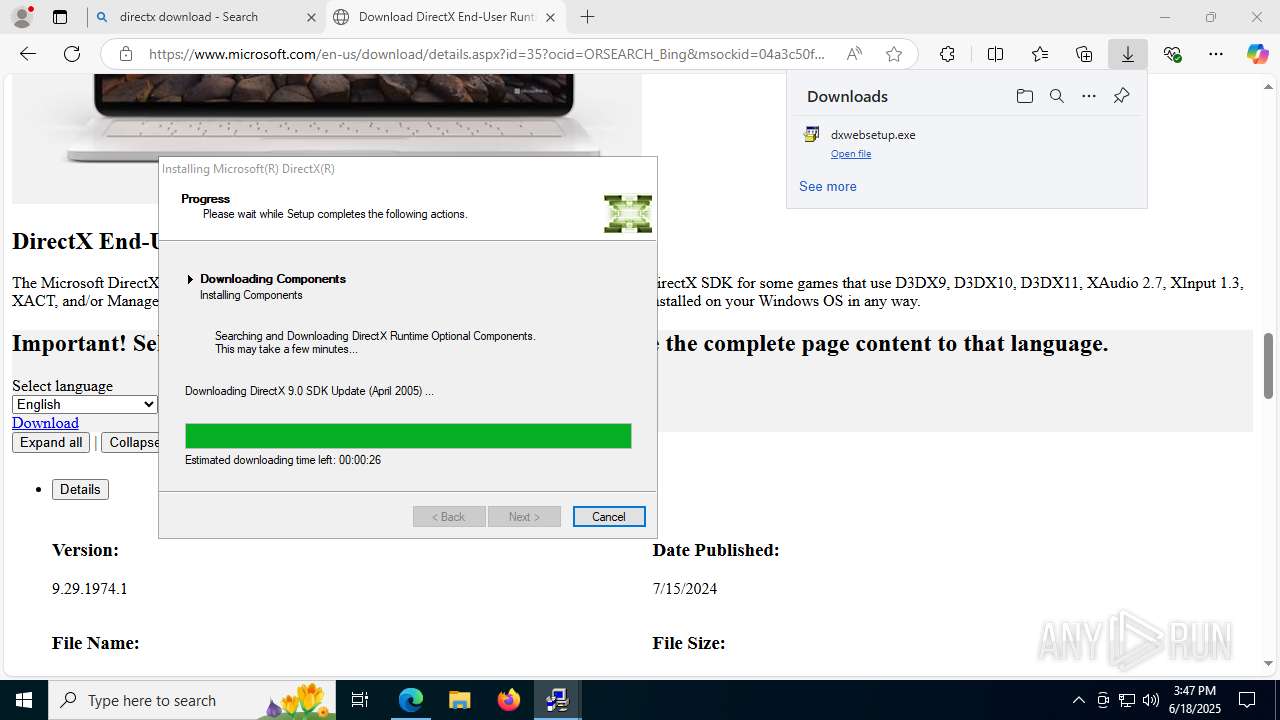Open Microsoft Edge from the taskbar
This screenshot has width=1280, height=720.
click(411, 700)
